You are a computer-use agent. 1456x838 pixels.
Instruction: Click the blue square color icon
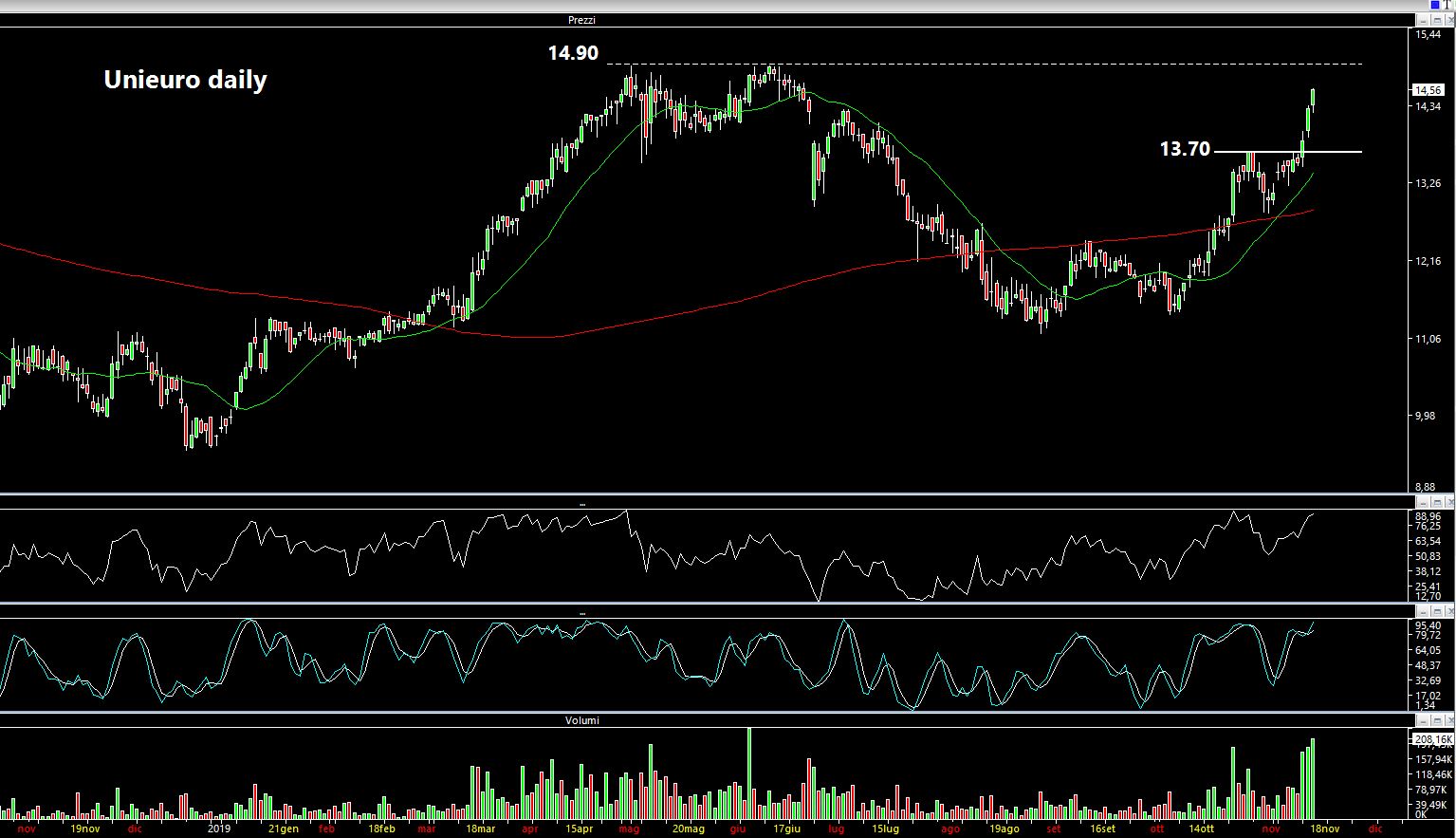coord(1435,5)
